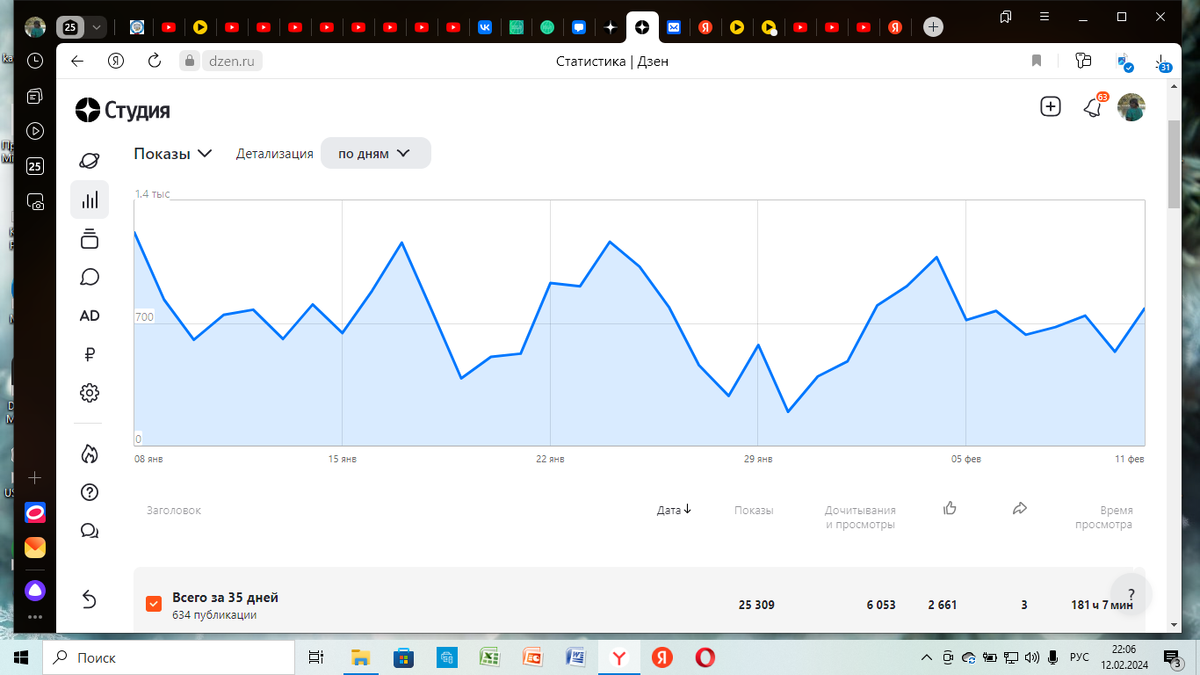Click the lock icon beside dzen.ru

[189, 61]
